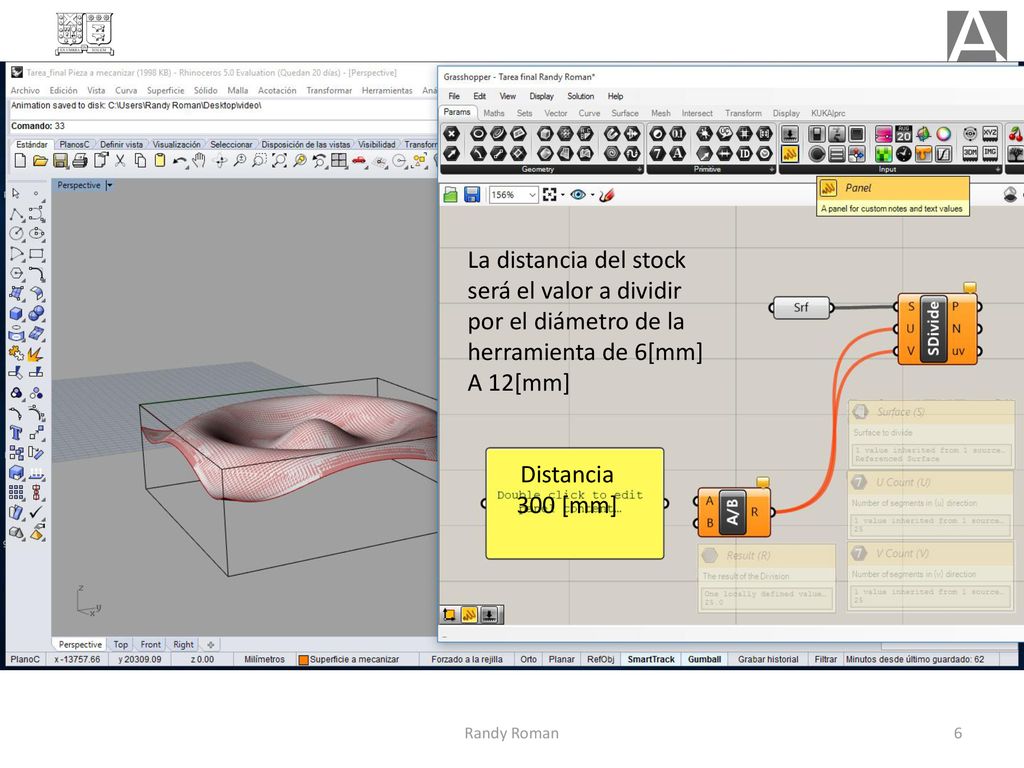Toggle Planar mode in the Rhino status bar

click(562, 660)
